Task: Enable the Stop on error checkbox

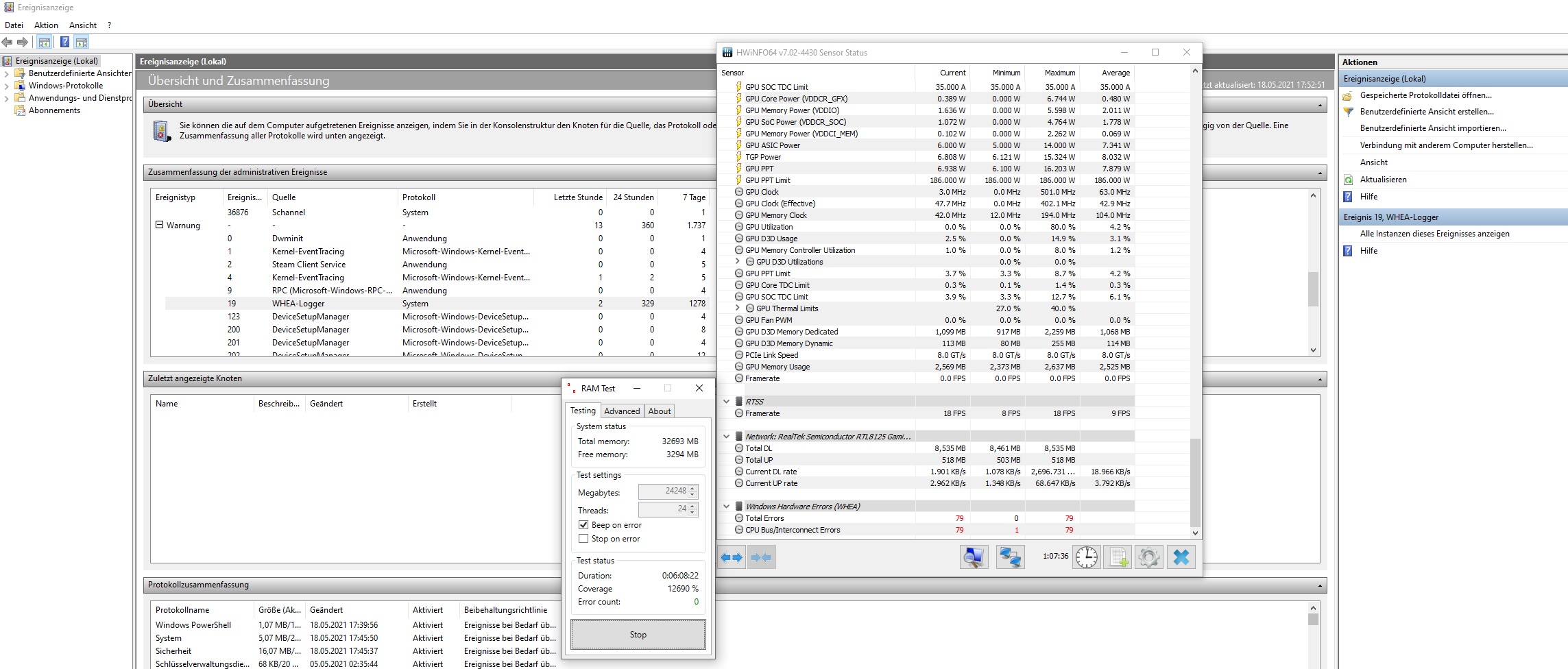Action: pos(583,539)
